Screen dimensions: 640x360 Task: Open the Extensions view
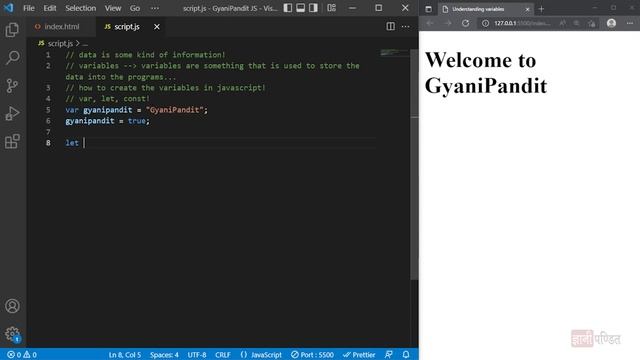[12, 141]
